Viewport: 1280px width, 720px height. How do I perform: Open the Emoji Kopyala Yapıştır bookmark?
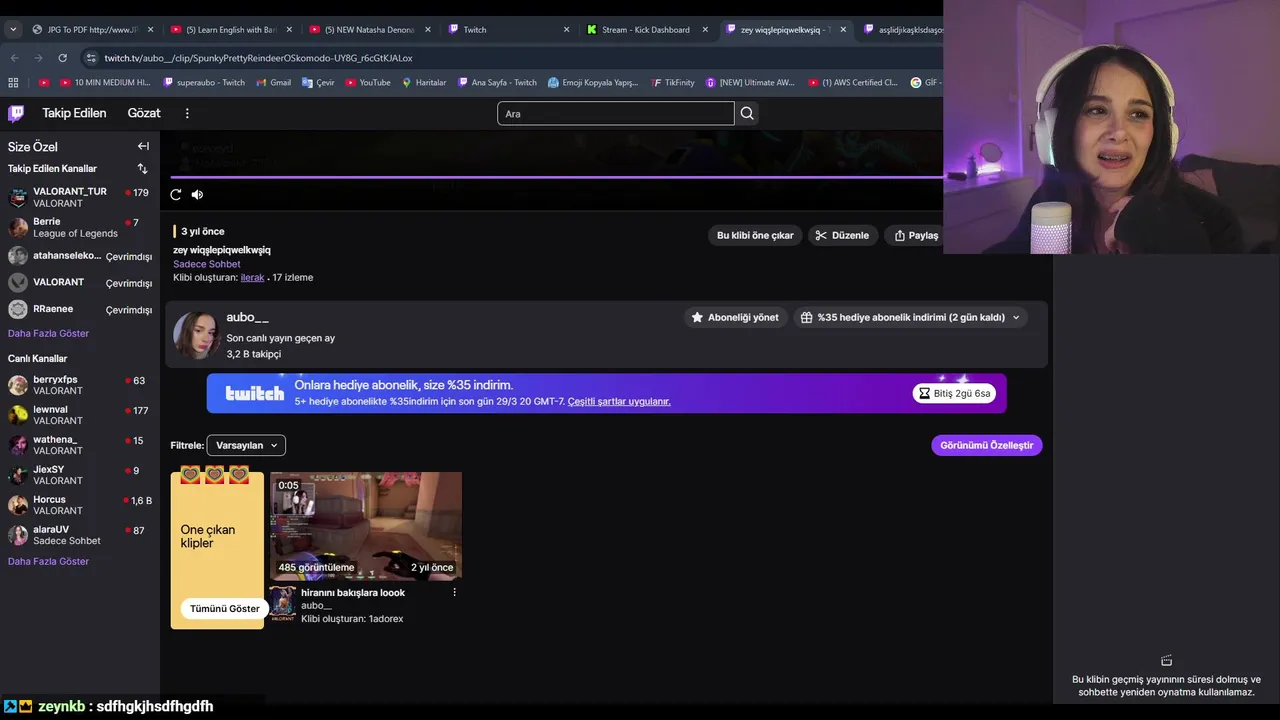(x=593, y=82)
